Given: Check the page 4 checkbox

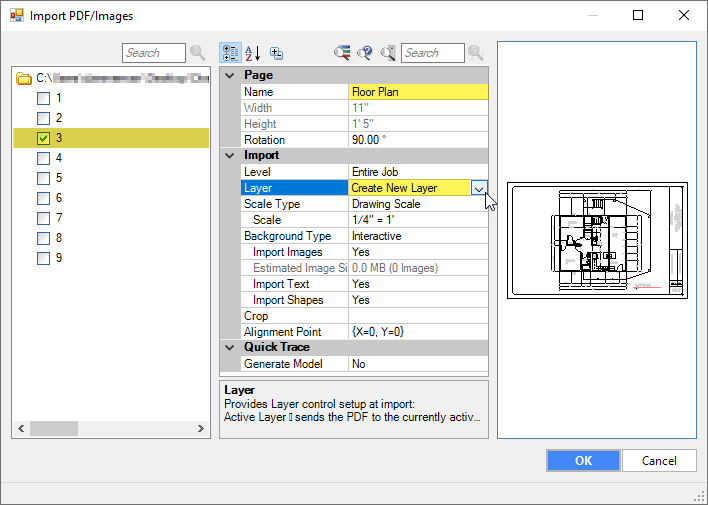Looking at the screenshot, I should click(x=43, y=158).
